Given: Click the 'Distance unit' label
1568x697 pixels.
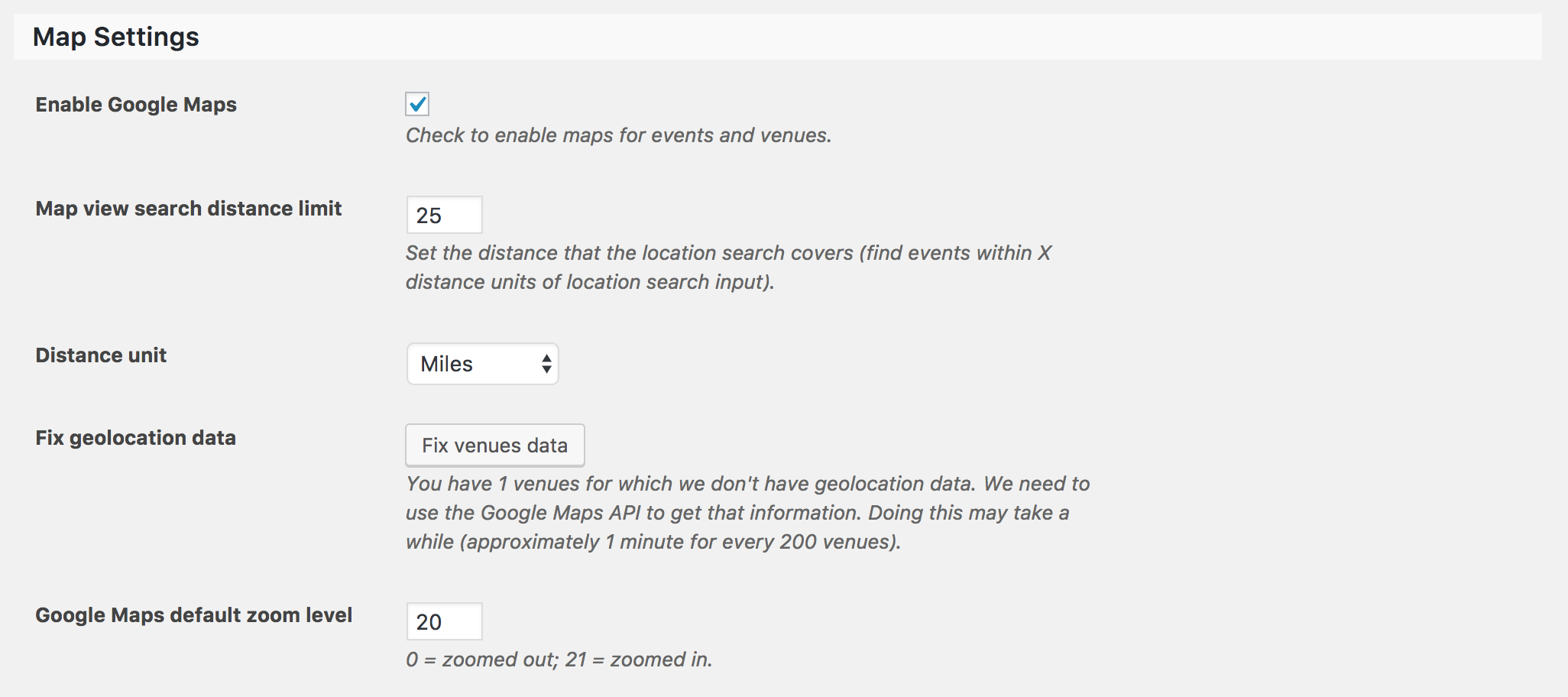Looking at the screenshot, I should 101,355.
